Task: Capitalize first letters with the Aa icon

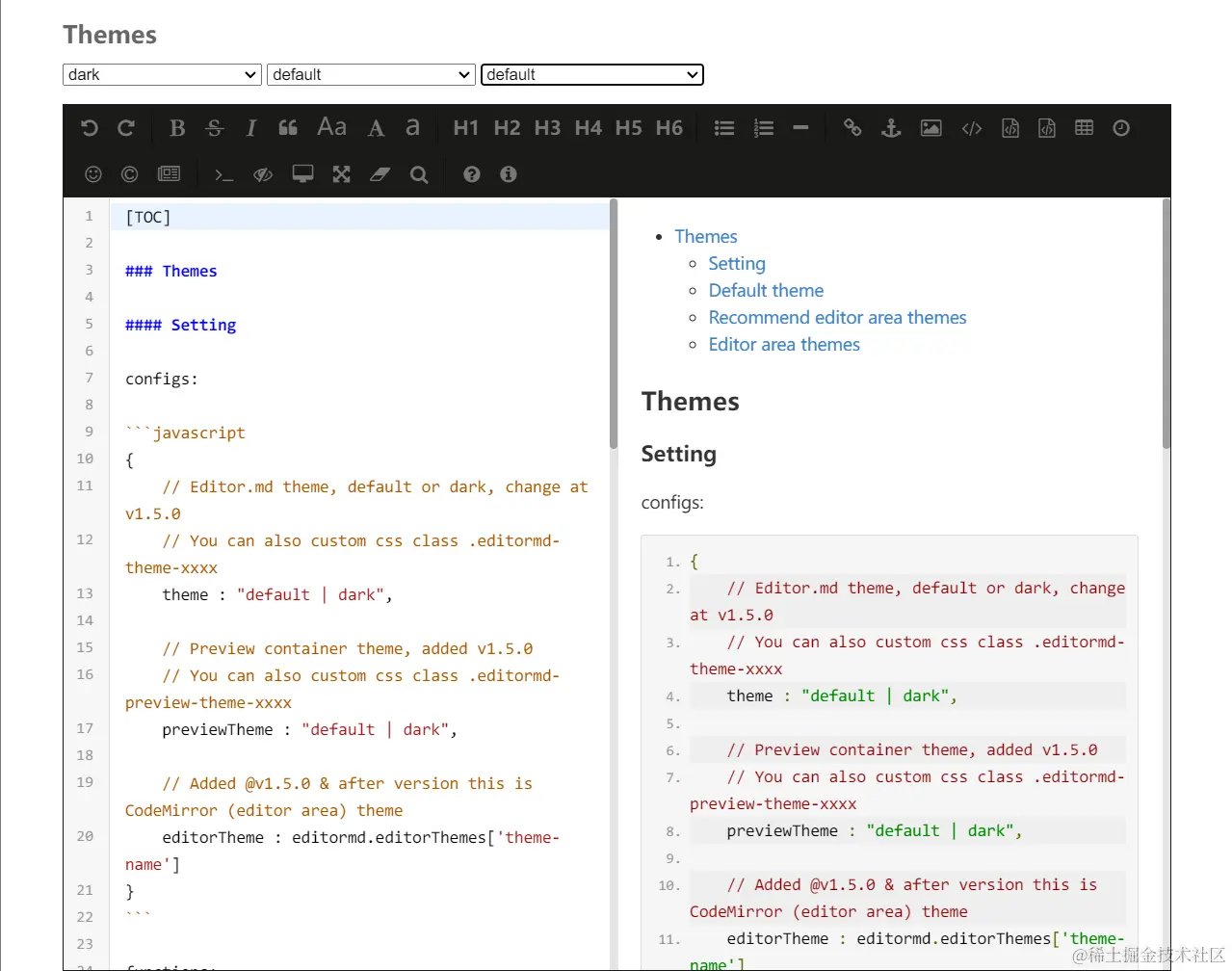Action: tap(331, 127)
